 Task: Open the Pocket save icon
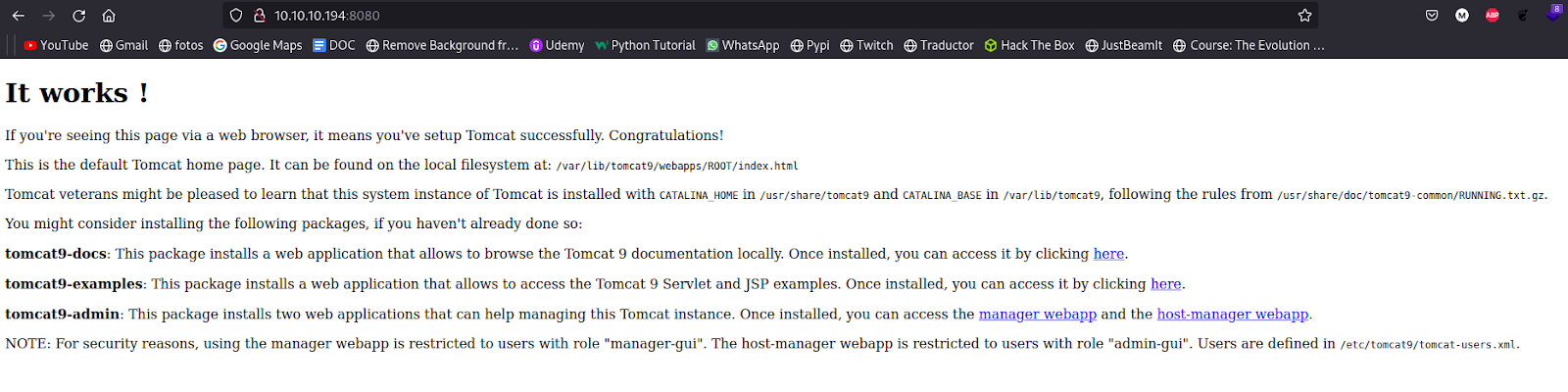coord(1432,16)
